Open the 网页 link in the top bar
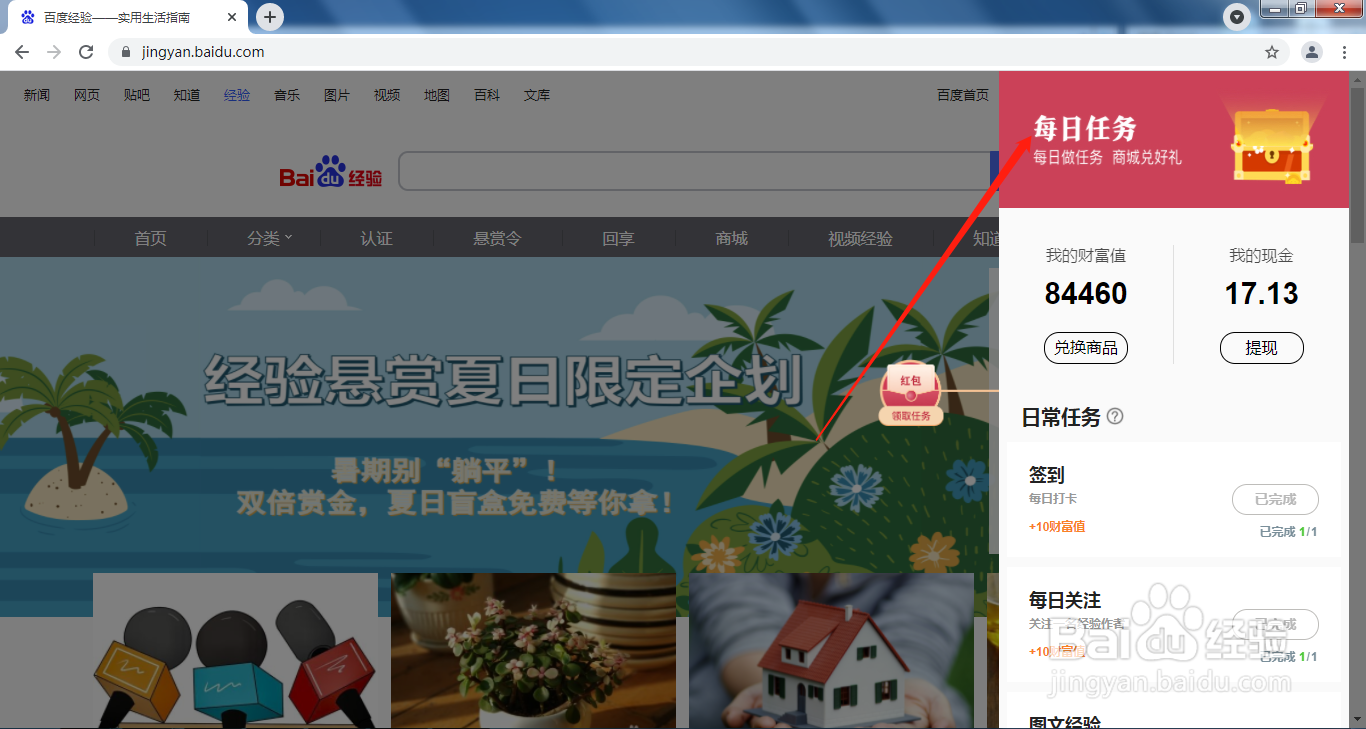This screenshot has width=1366, height=729. (87, 95)
